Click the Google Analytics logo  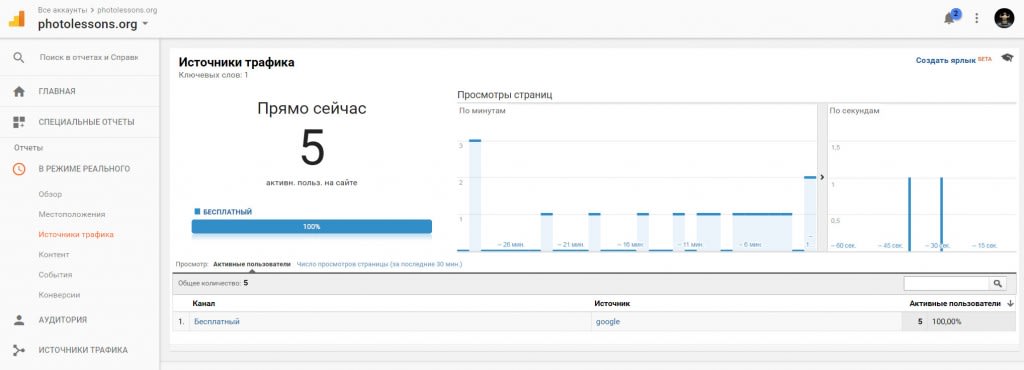tap(16, 18)
